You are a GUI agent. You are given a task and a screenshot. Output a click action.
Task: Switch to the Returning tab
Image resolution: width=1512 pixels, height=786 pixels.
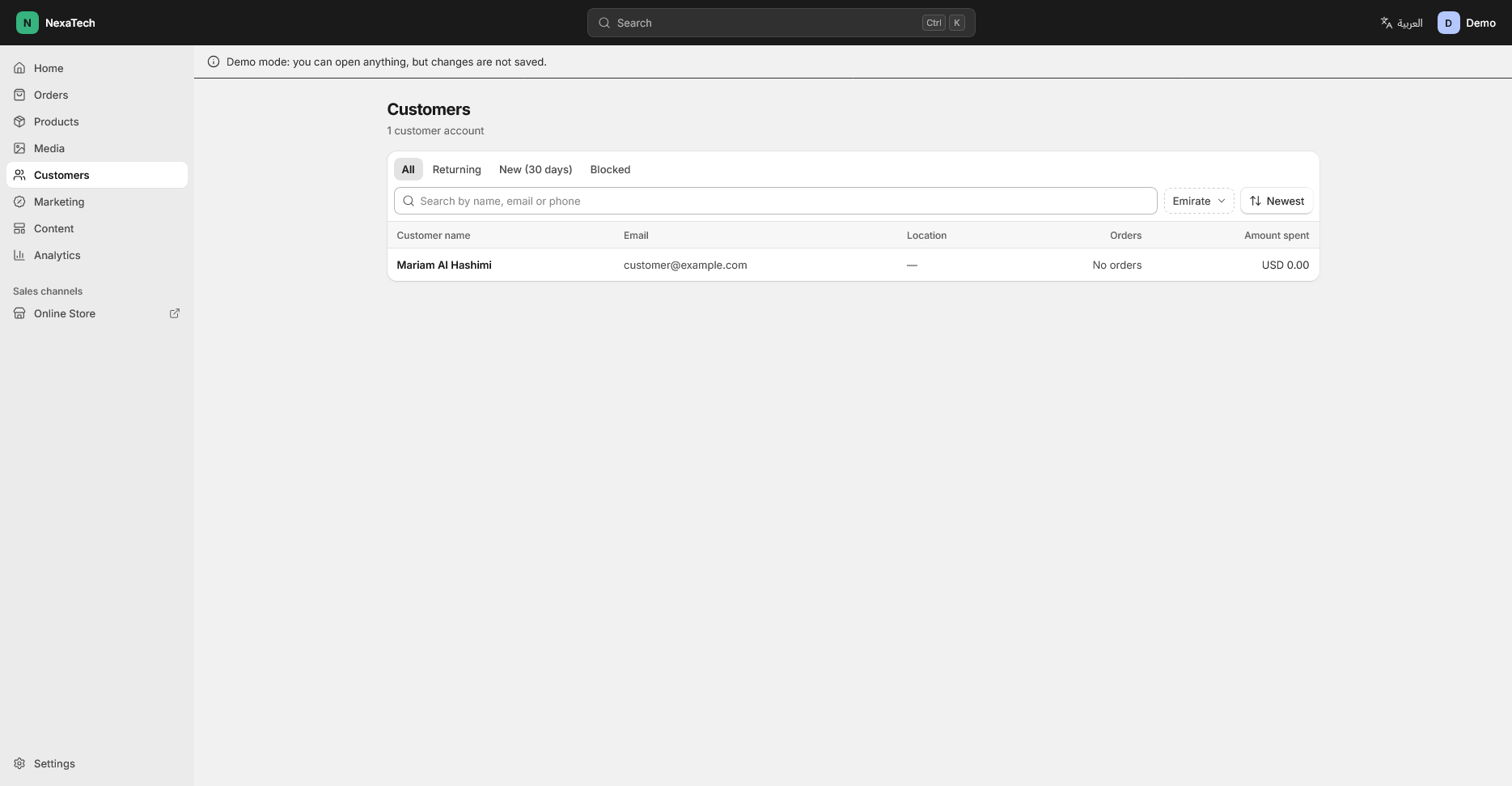click(x=456, y=169)
